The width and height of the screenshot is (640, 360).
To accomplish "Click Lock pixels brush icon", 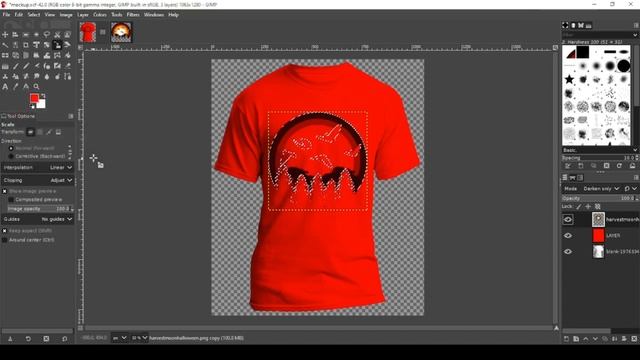I will click(578, 207).
